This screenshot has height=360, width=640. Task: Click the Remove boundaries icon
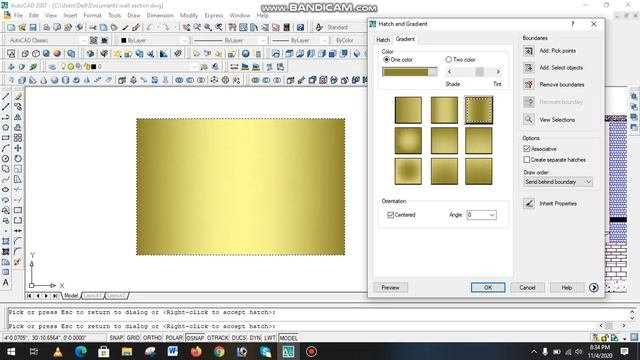click(x=529, y=84)
